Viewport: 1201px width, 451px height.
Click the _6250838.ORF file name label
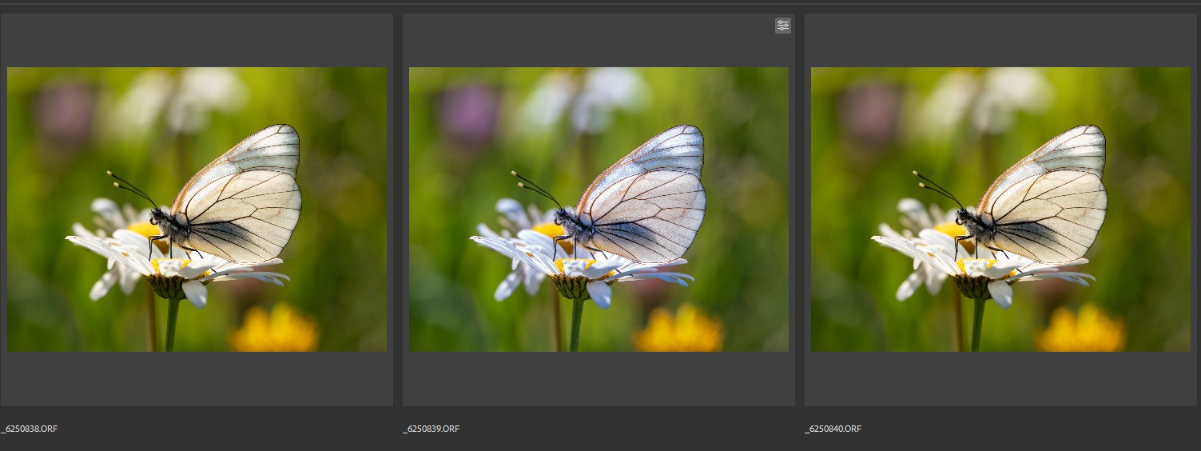[x=29, y=429]
